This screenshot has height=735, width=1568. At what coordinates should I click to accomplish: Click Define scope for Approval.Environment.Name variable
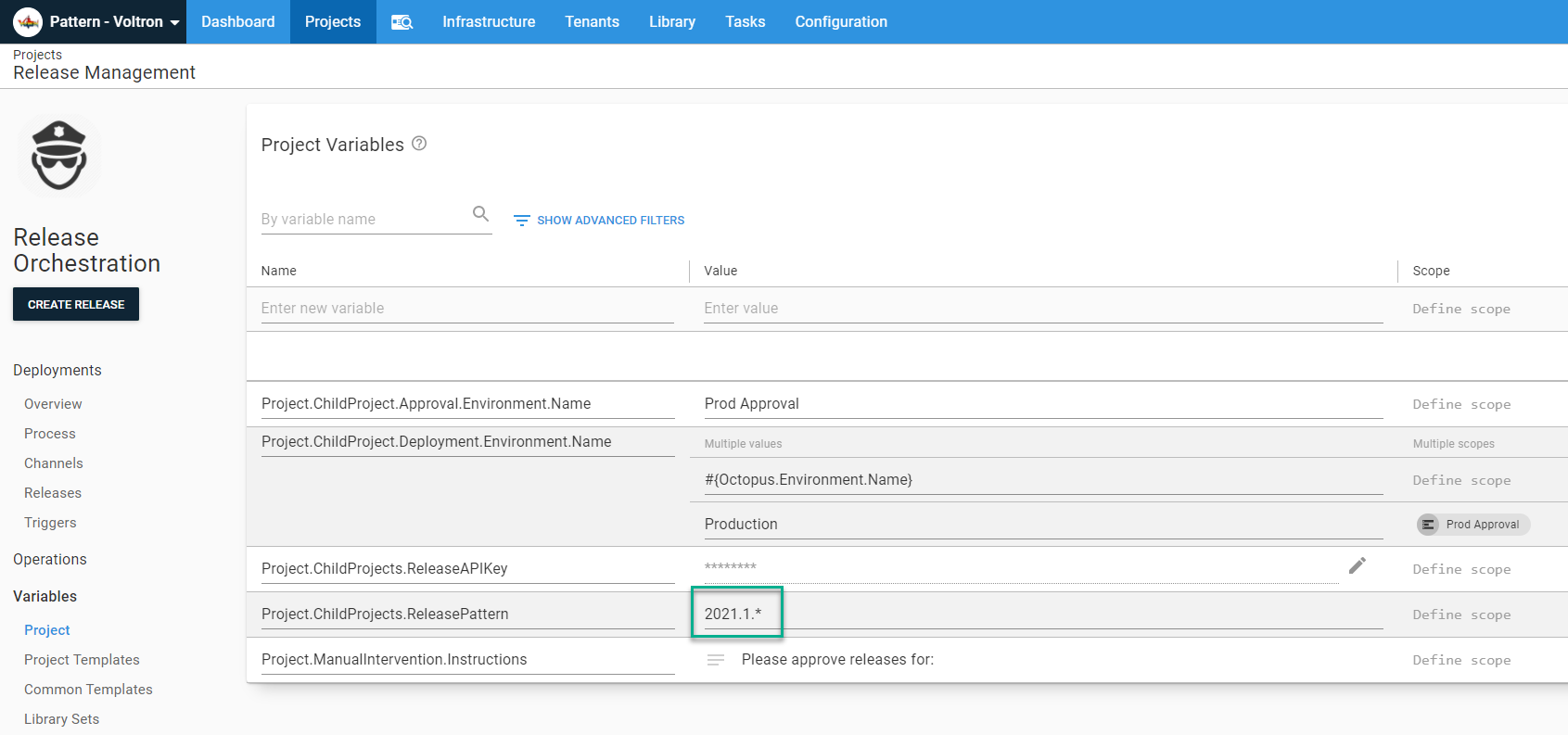tap(1461, 405)
